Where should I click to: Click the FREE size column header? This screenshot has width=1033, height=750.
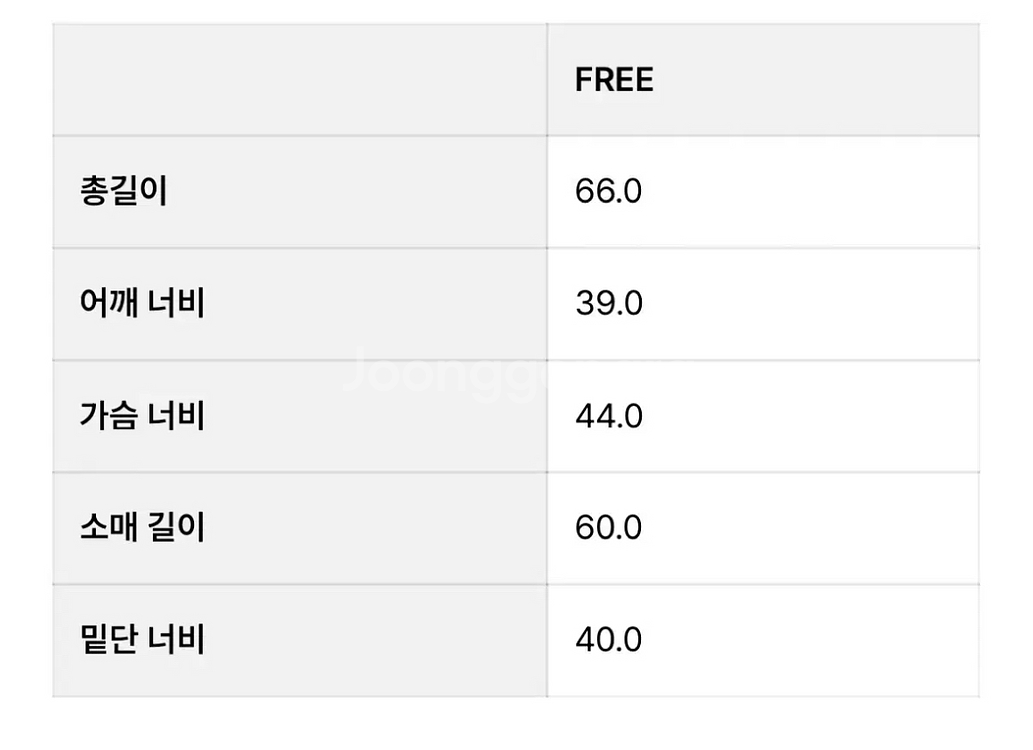pos(614,80)
